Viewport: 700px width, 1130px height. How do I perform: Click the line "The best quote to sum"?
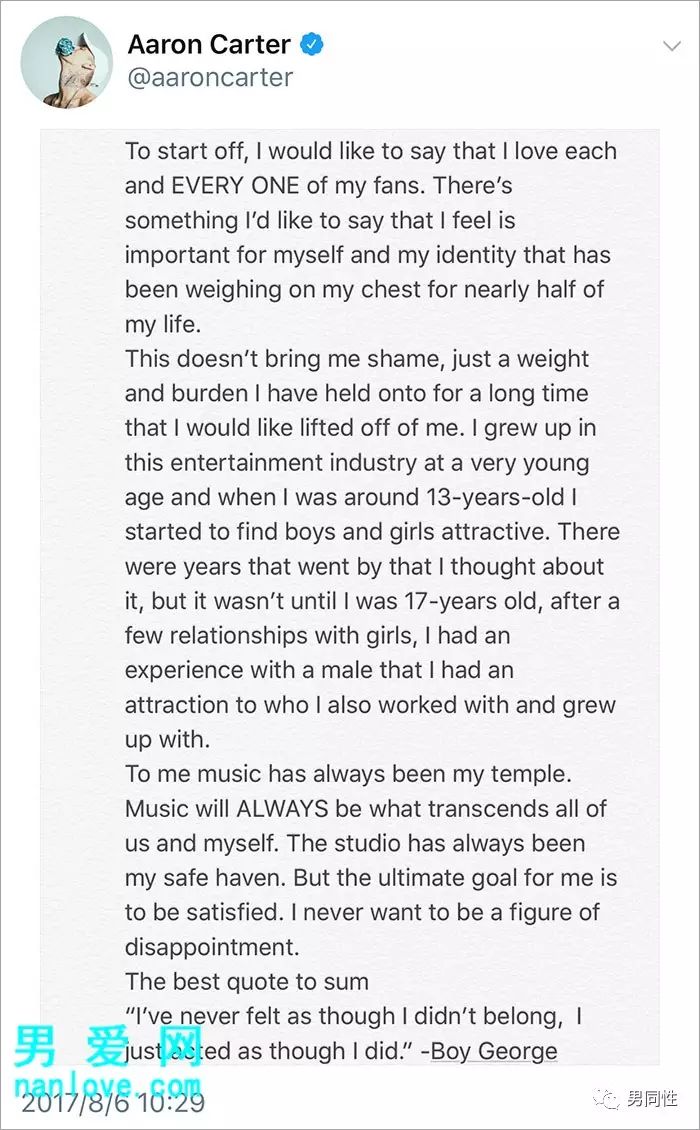(x=247, y=982)
